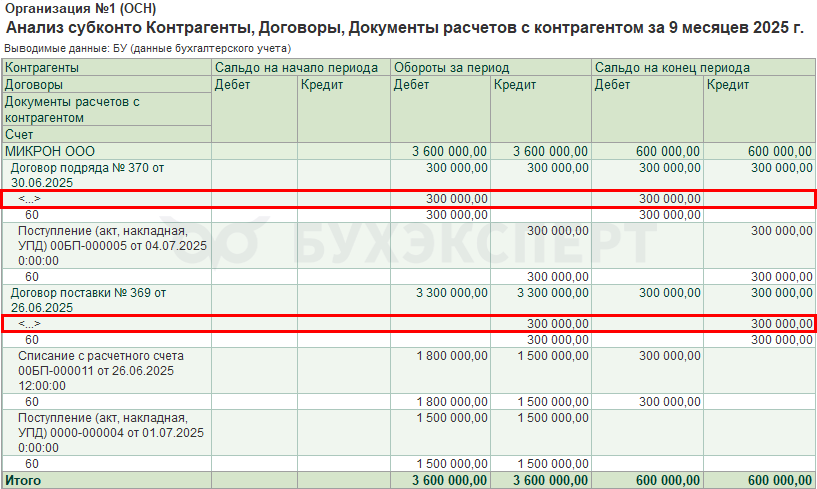Click МИКРОН ООО closing debit 600 000,00
817x489 pixels.
click(x=668, y=151)
